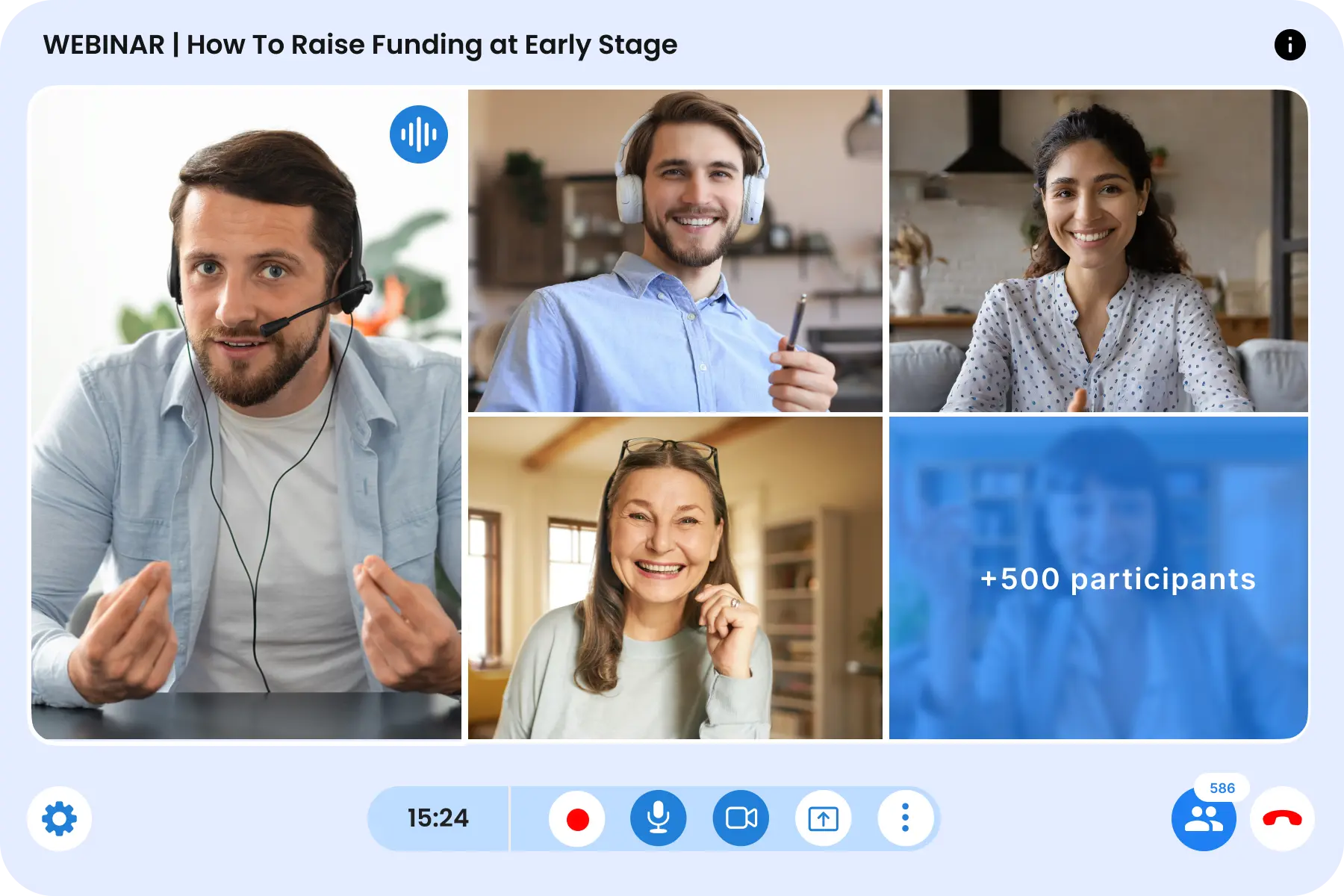Screen dimensions: 1344x896
Task: Mute the microphone
Action: click(659, 818)
